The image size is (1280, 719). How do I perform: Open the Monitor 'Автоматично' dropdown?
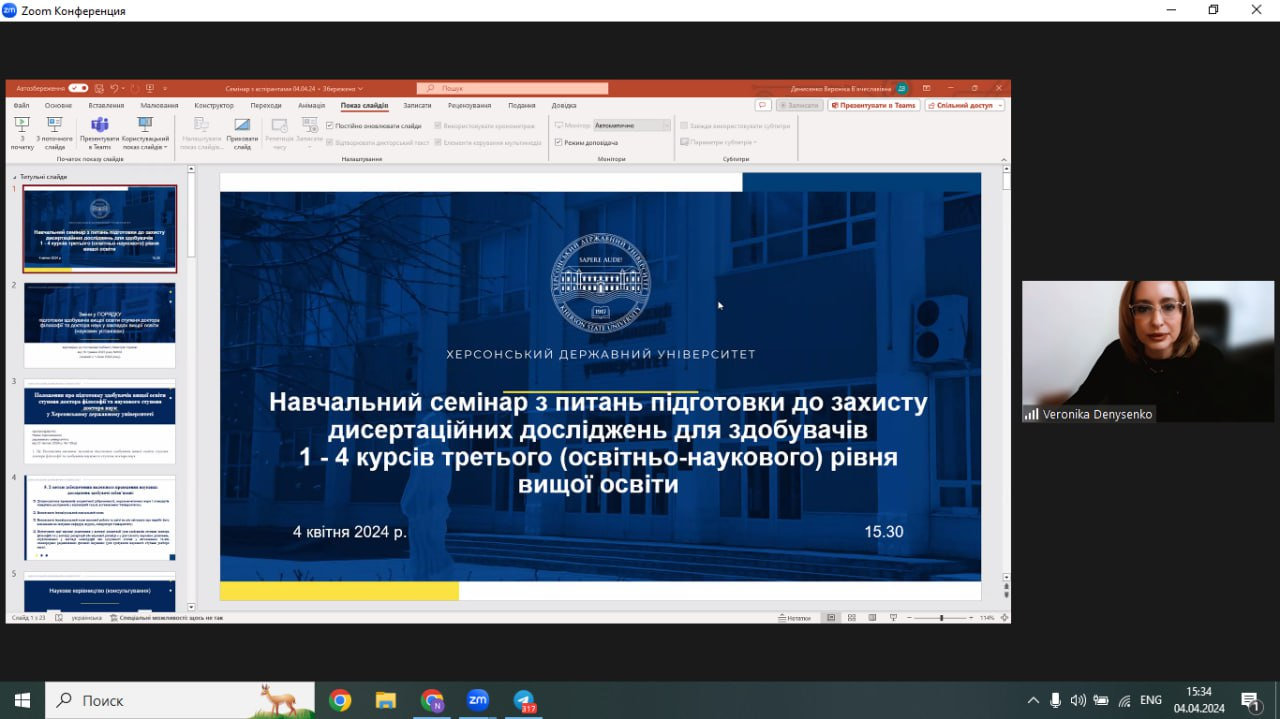(632, 126)
